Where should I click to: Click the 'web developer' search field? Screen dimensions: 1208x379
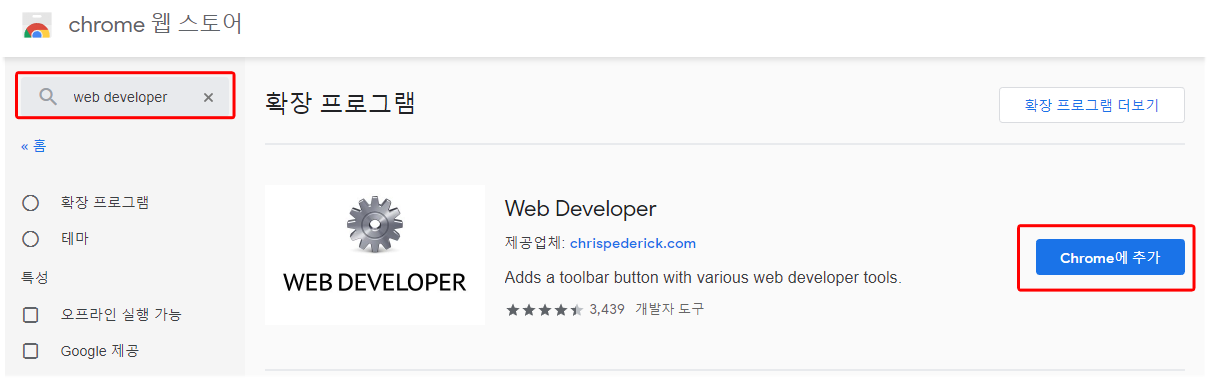[126, 97]
